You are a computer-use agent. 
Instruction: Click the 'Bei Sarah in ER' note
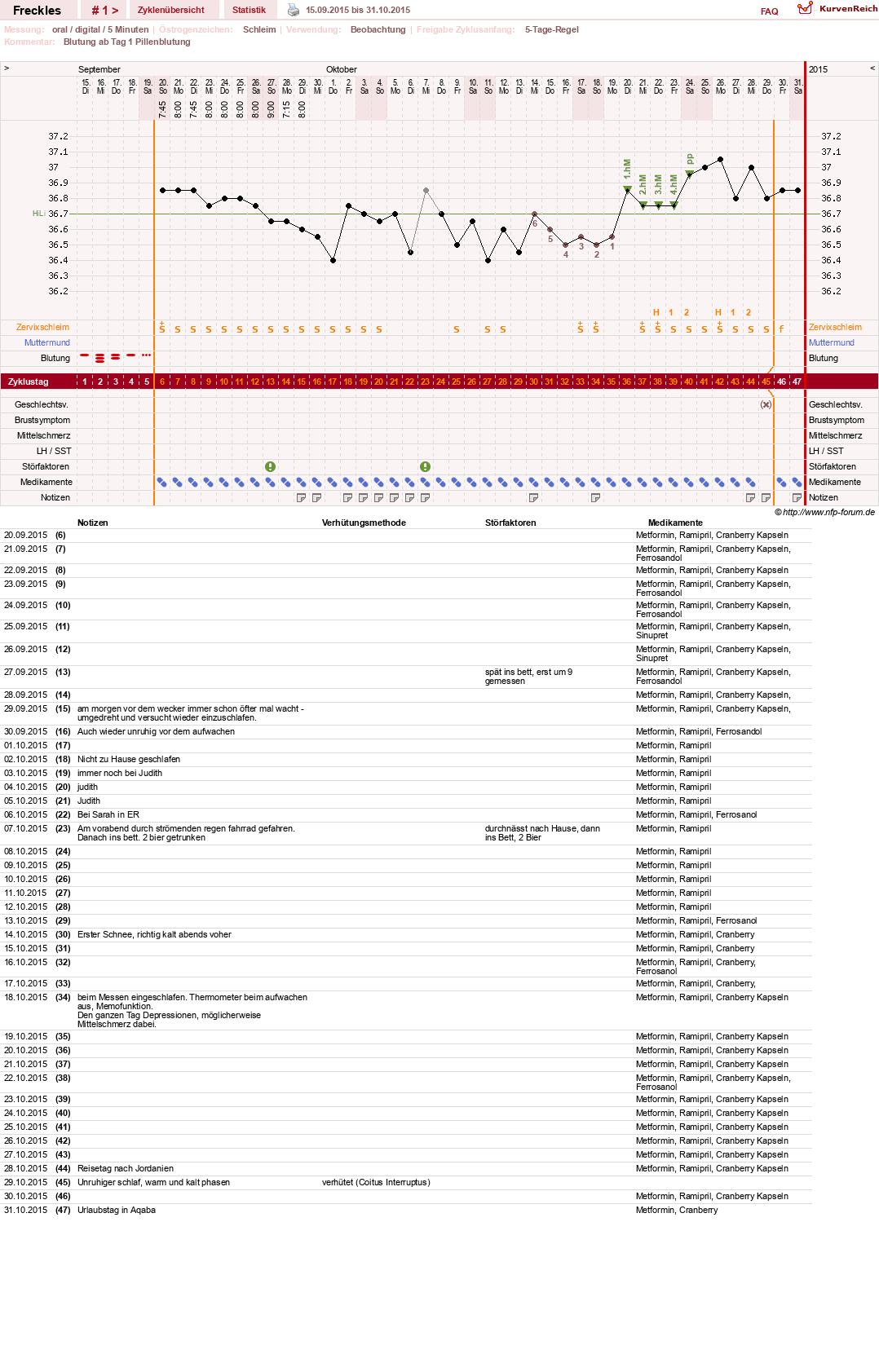(108, 814)
